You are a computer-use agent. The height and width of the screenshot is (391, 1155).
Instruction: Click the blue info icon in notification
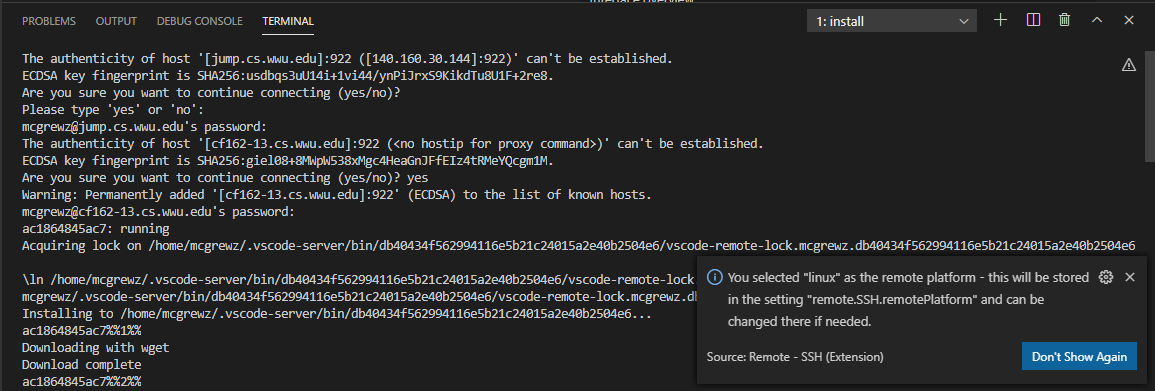714,278
